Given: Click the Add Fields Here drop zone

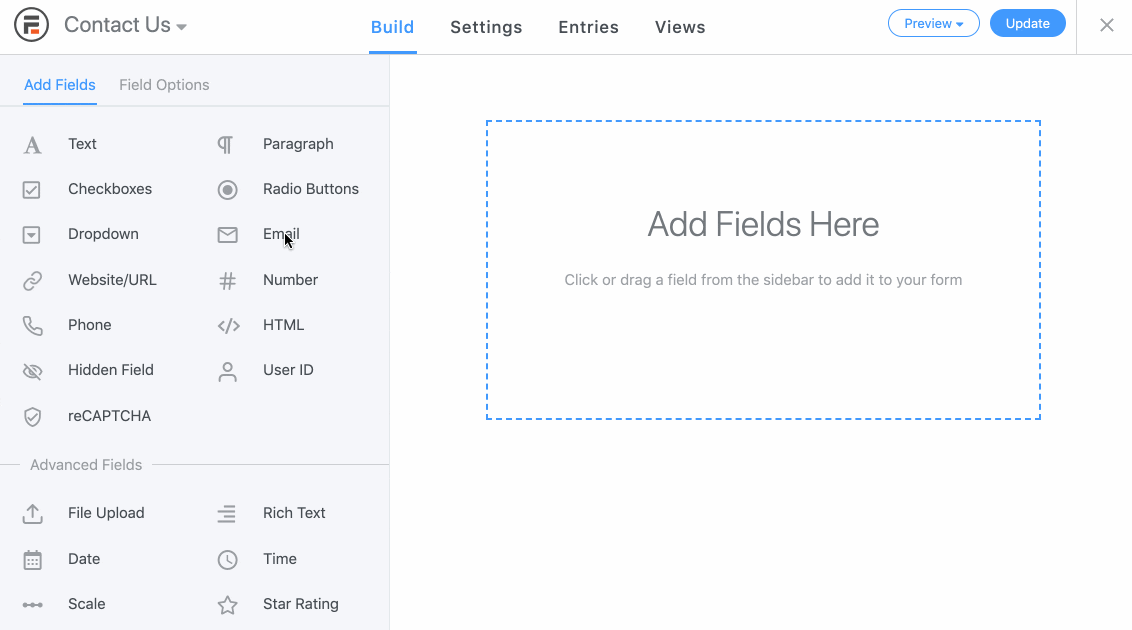Looking at the screenshot, I should (x=763, y=267).
